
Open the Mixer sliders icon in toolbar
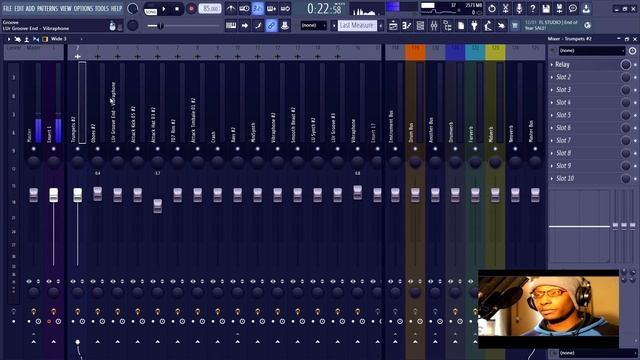coord(433,26)
